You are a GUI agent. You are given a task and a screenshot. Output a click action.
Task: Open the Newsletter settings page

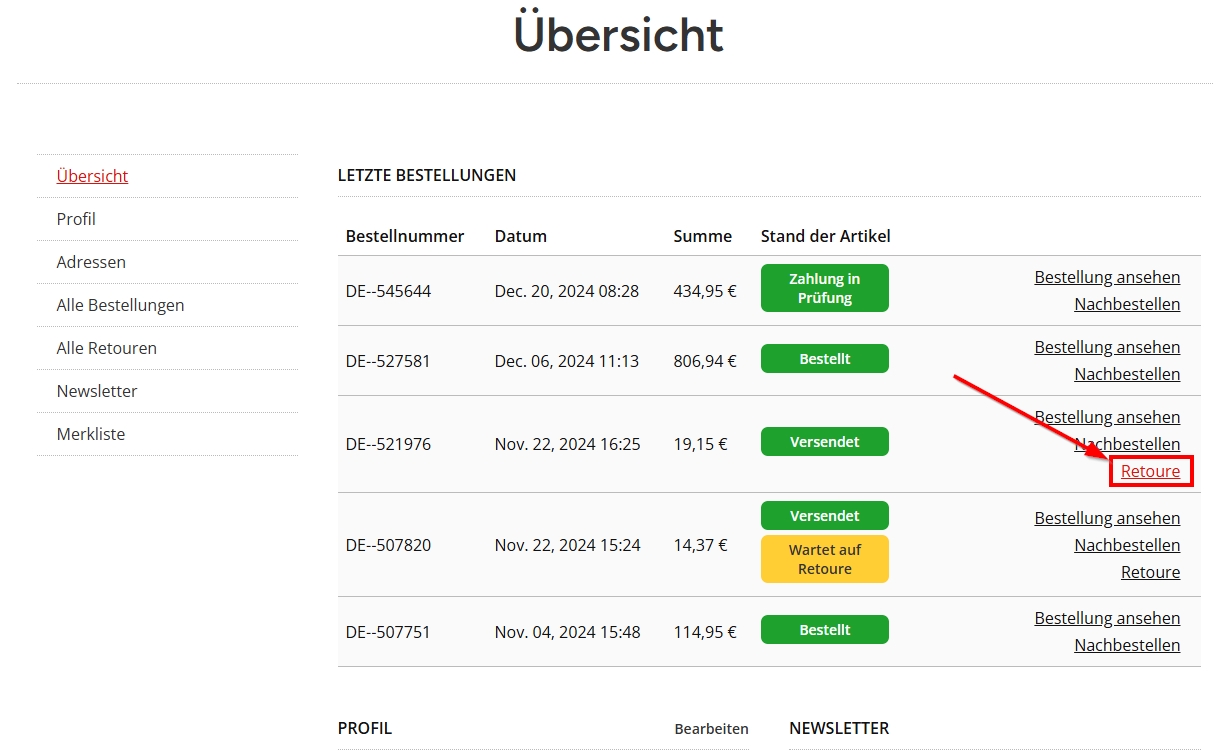pos(97,390)
